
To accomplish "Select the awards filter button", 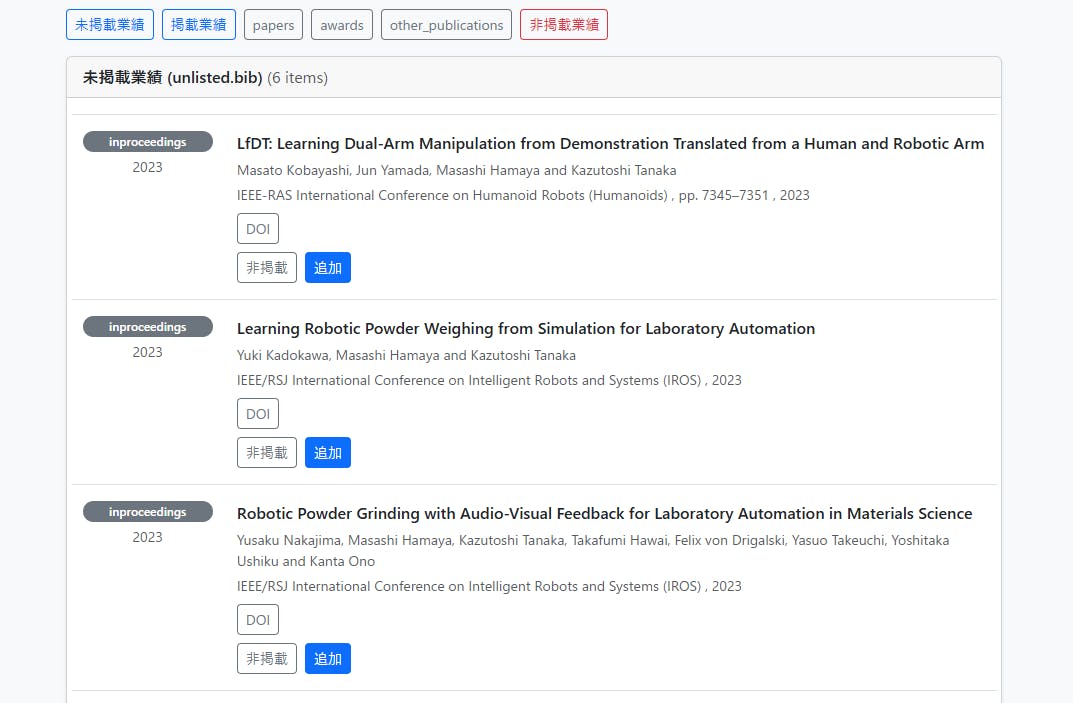I will point(342,25).
